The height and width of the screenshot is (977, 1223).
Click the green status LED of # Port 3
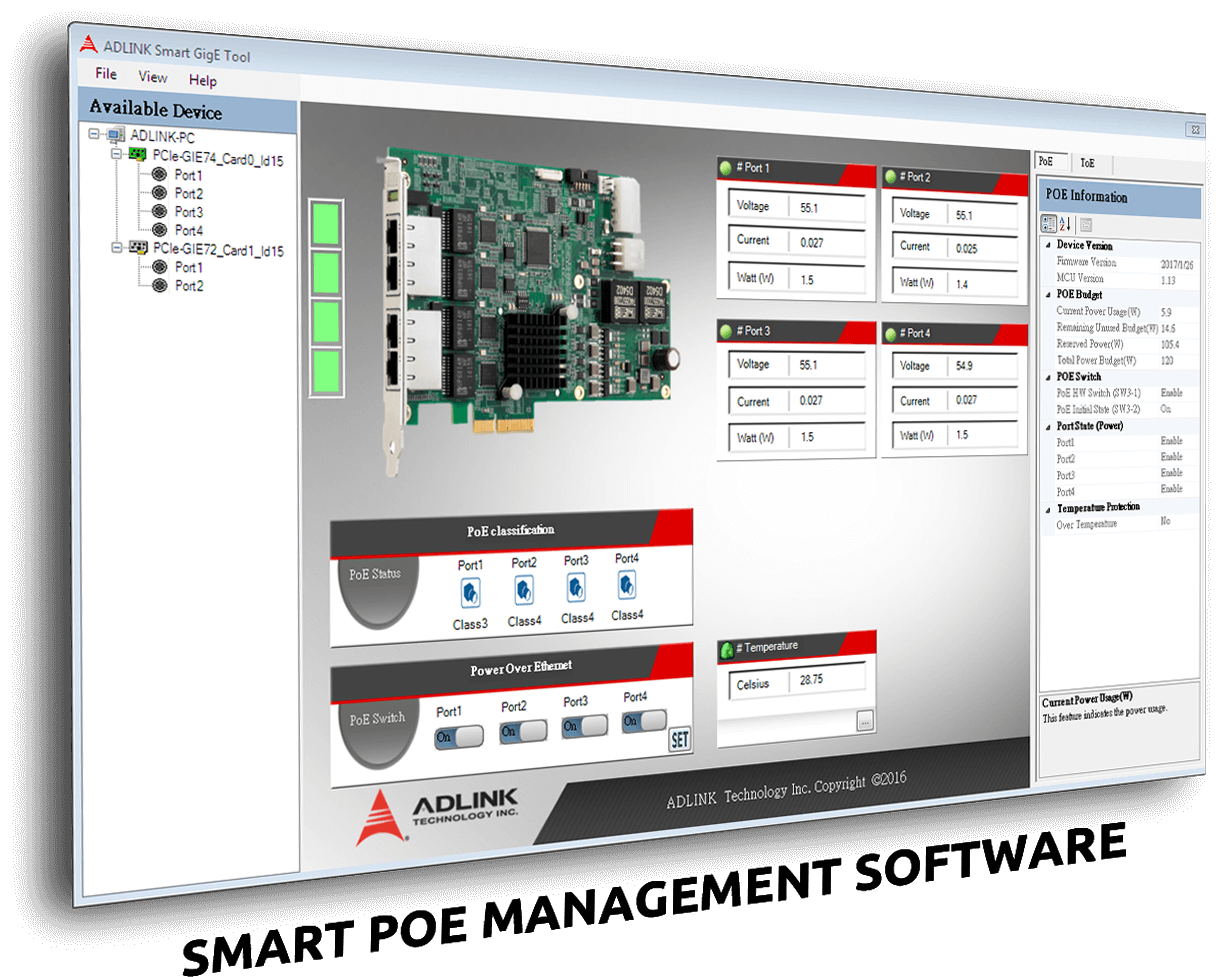727,331
